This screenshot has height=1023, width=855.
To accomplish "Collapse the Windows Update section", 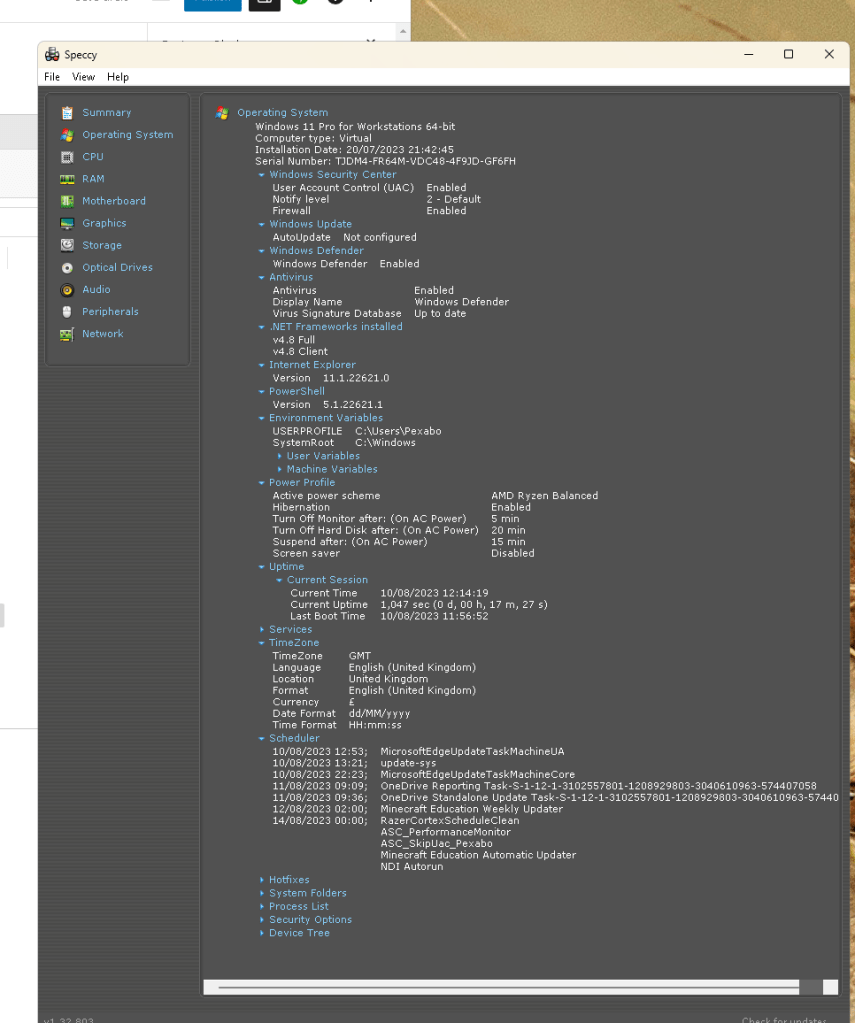I will [261, 224].
